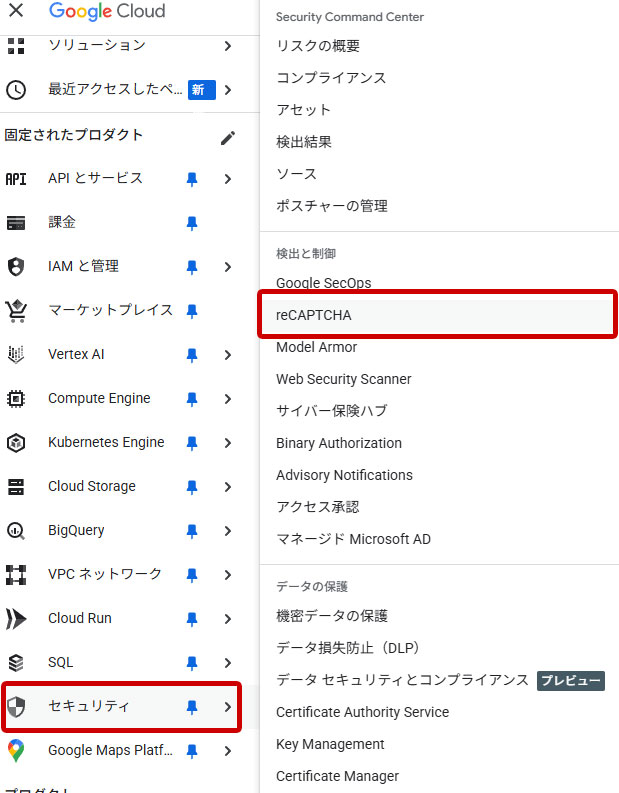Click the Kubernetes Engine hexagon icon
This screenshot has width=619, height=793.
16,443
